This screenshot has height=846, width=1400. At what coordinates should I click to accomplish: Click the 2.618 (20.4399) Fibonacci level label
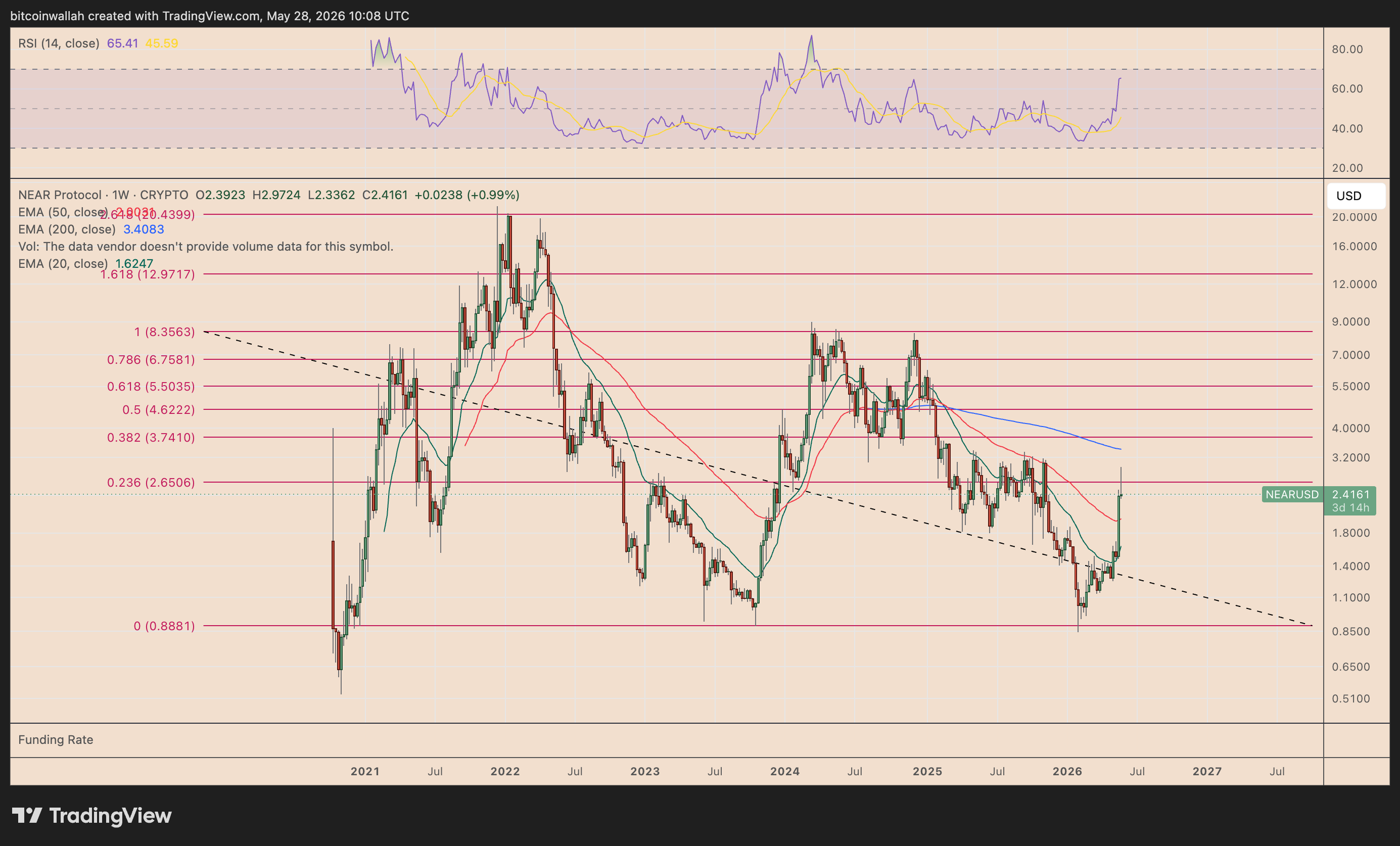click(x=147, y=215)
